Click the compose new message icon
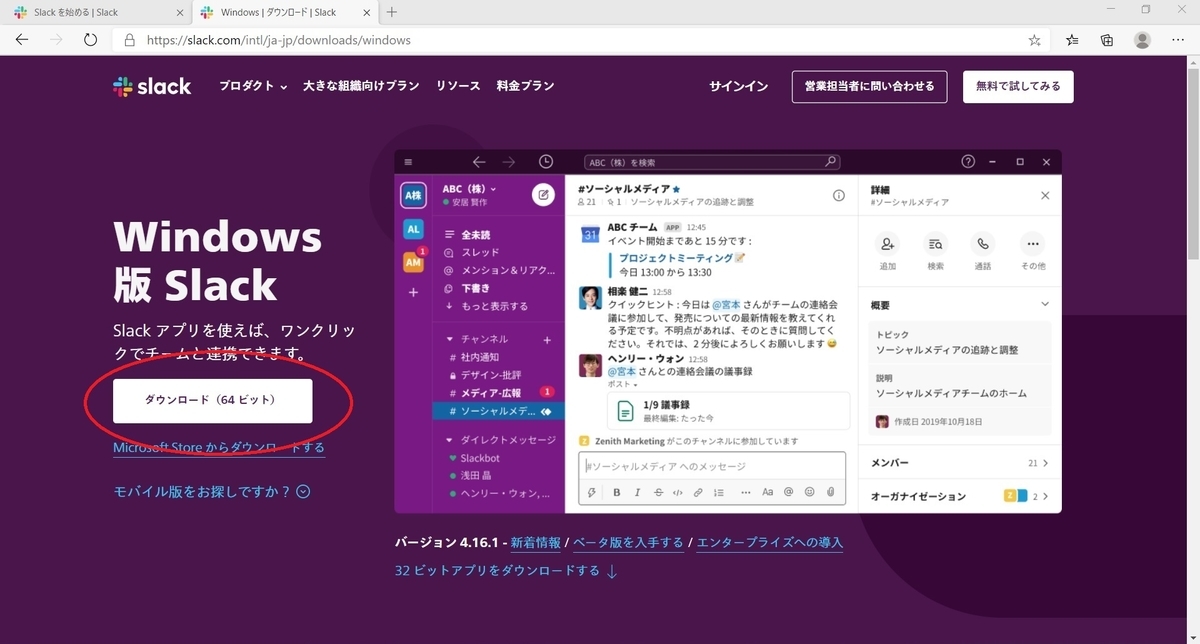The width and height of the screenshot is (1200, 644). [544, 194]
